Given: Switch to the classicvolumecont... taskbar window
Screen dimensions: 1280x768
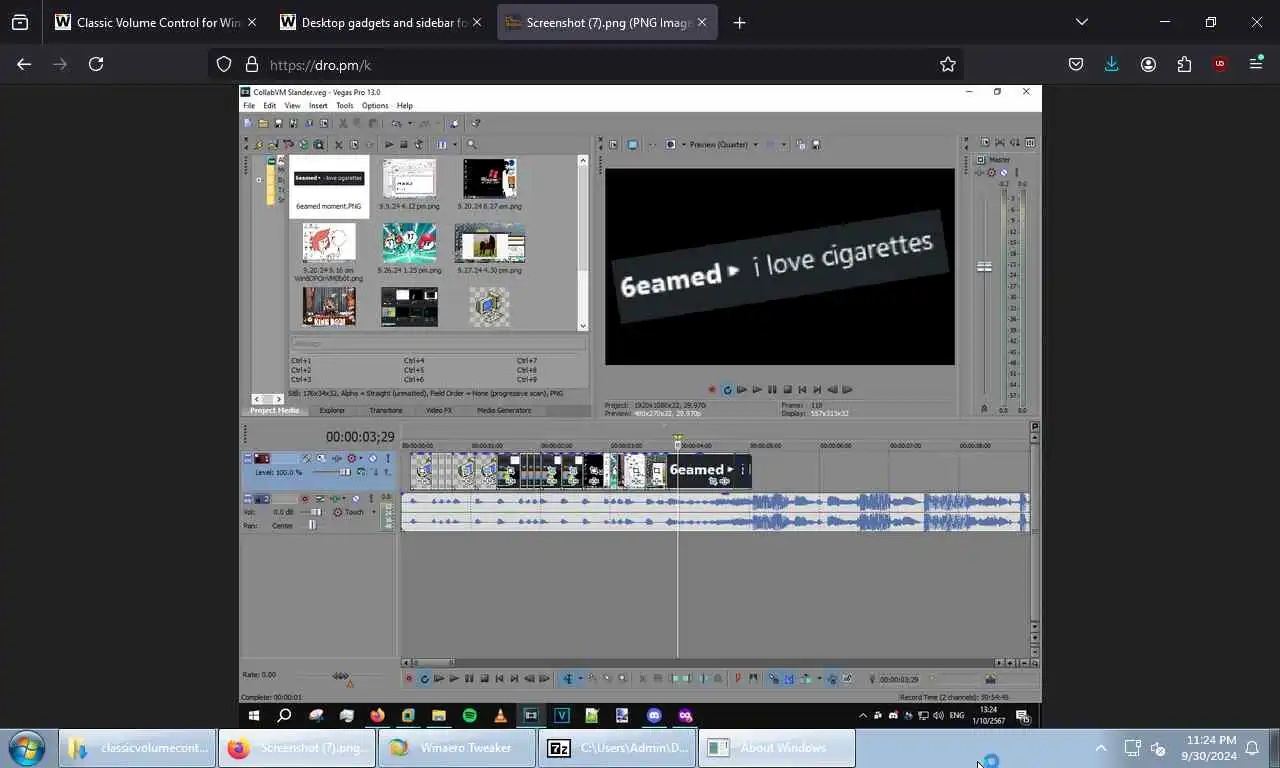Looking at the screenshot, I should coord(138,748).
